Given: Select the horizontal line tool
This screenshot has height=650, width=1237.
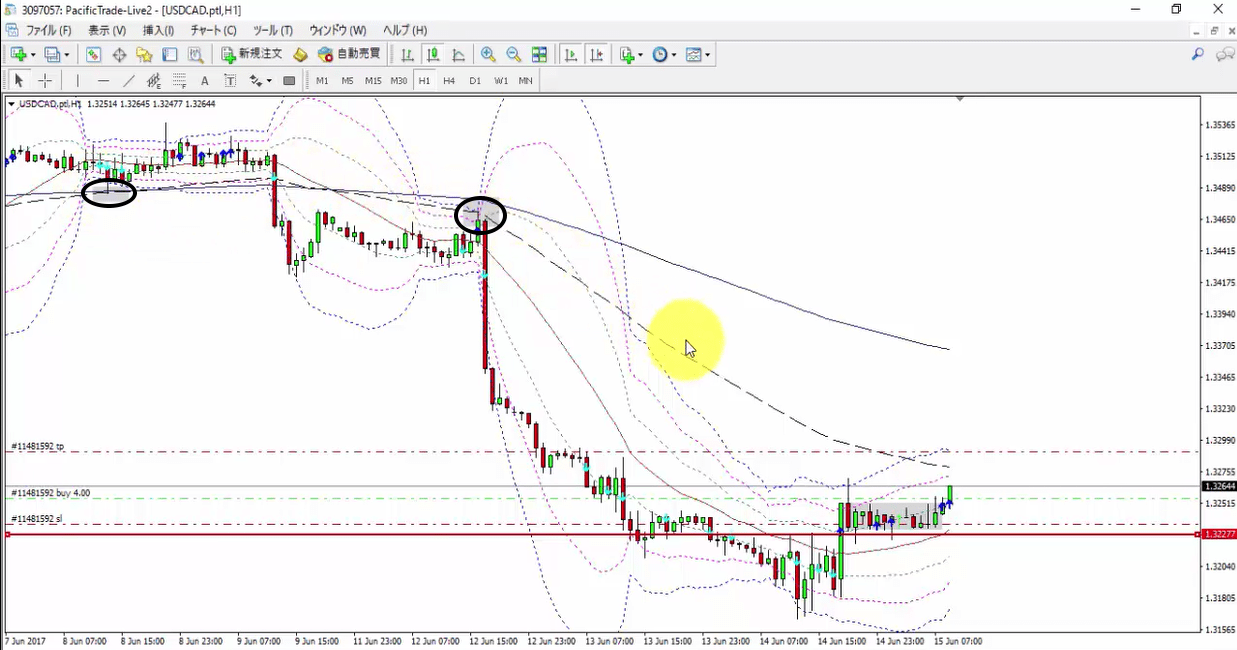Looking at the screenshot, I should tap(103, 81).
